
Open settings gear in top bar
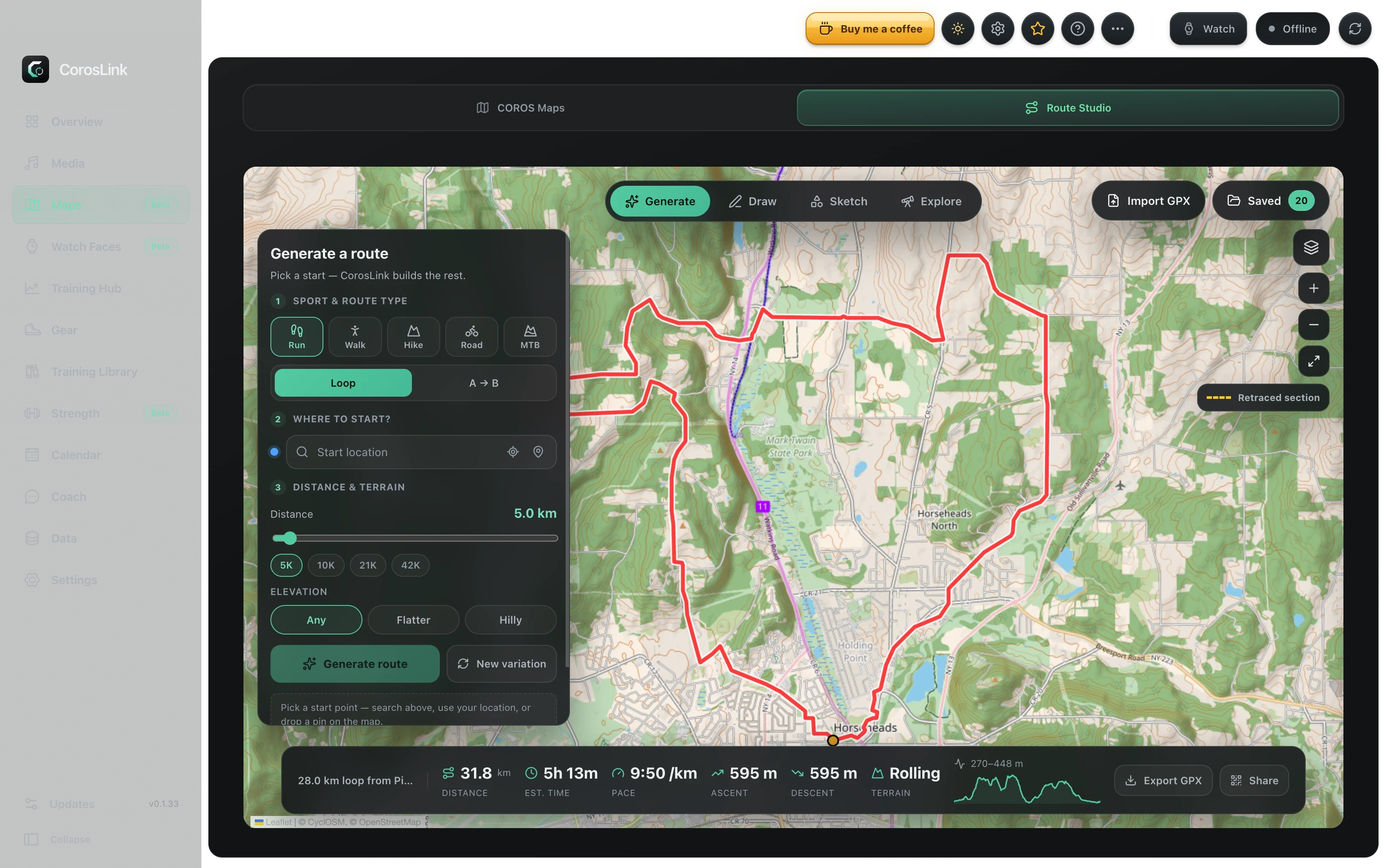pyautogui.click(x=997, y=29)
